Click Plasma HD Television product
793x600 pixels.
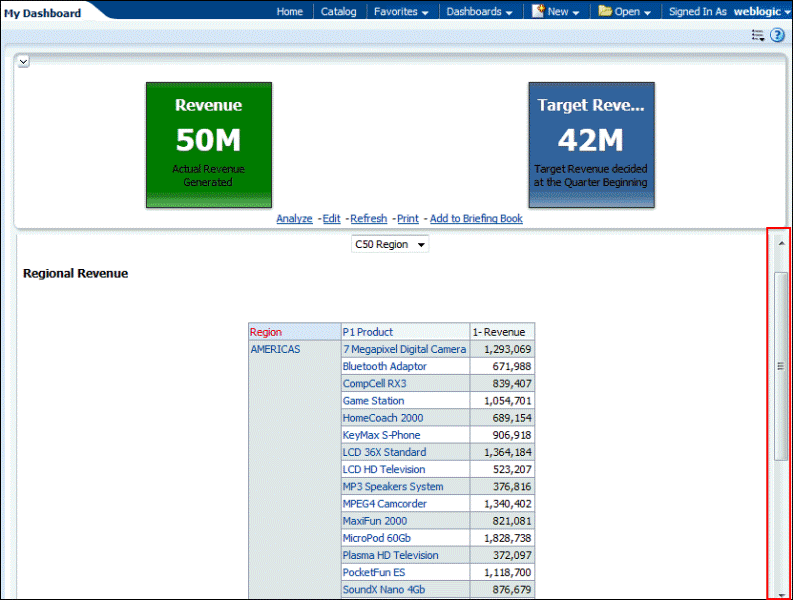(390, 555)
